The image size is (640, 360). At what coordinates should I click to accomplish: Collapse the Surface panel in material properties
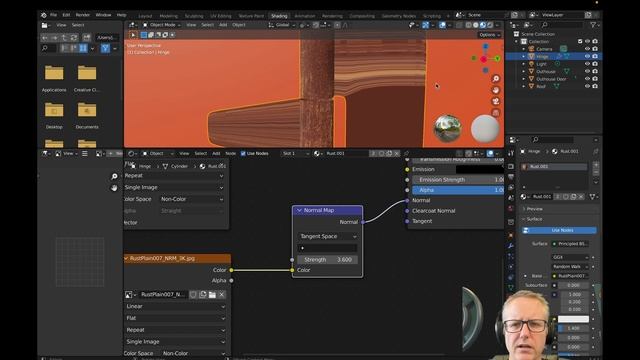533,219
